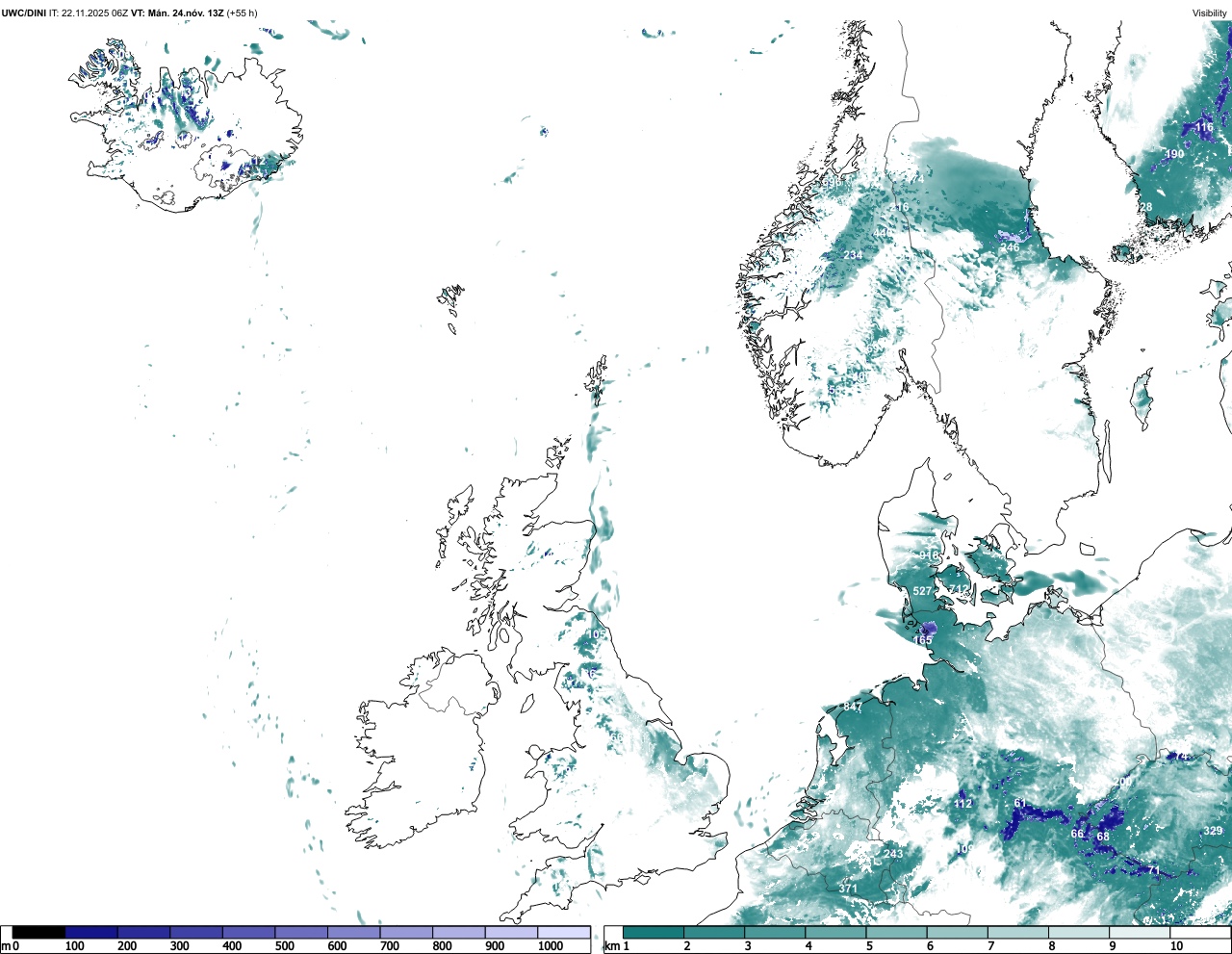Image resolution: width=1232 pixels, height=954 pixels.
Task: Click the 116 visibility value over Finland
Action: [x=1204, y=127]
